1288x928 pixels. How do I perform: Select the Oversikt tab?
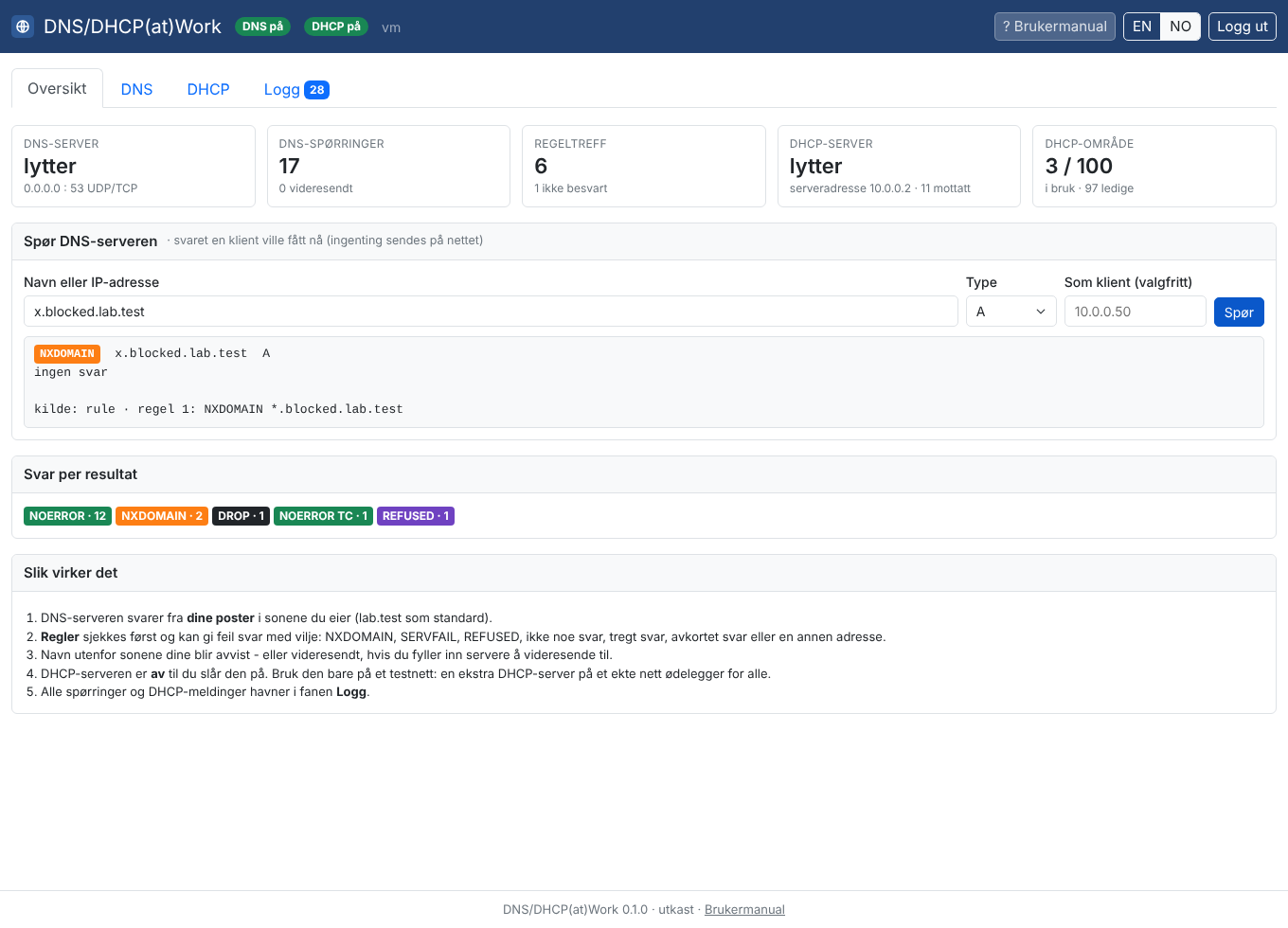(57, 88)
